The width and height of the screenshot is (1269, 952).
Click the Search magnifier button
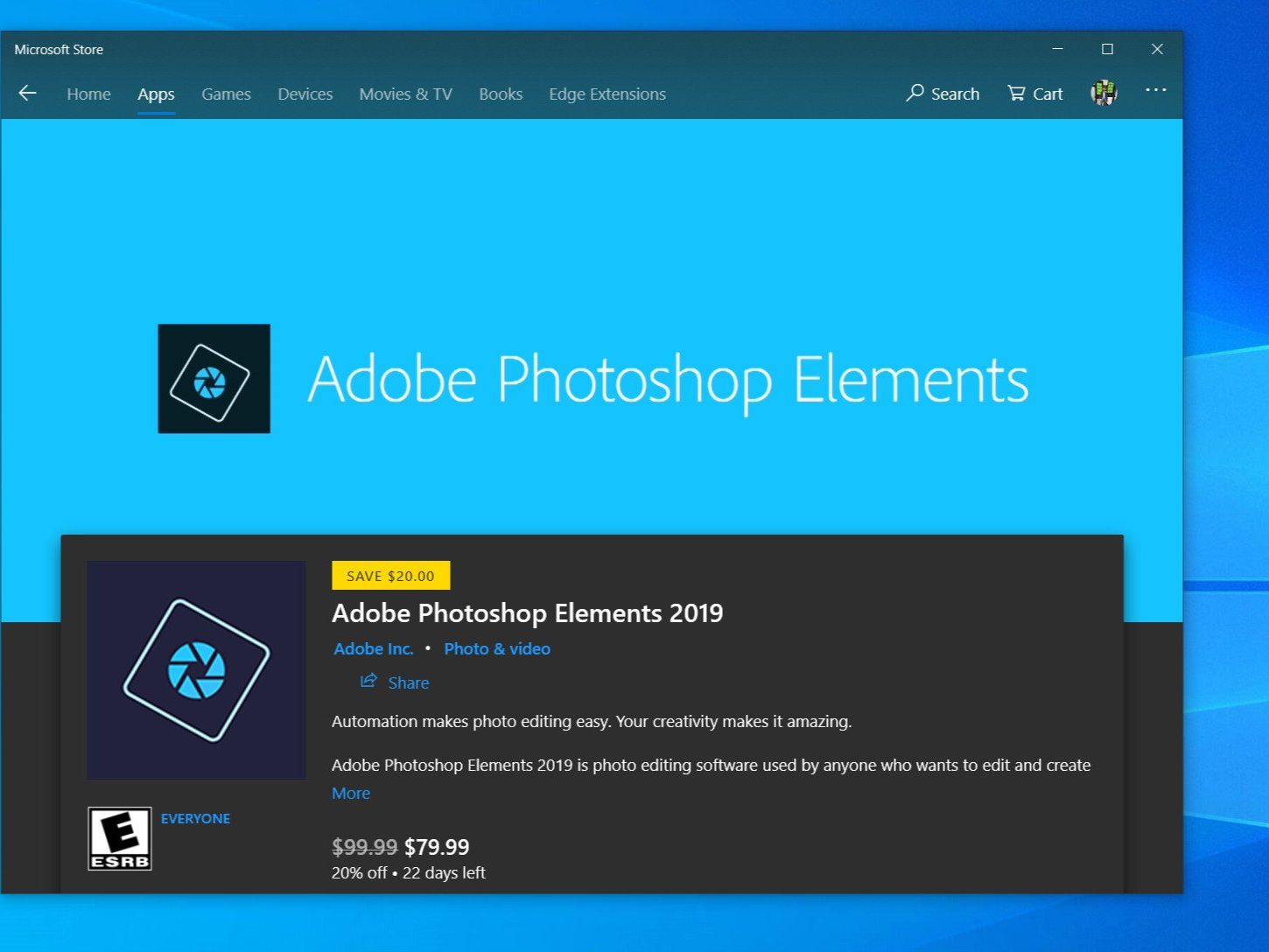[943, 94]
